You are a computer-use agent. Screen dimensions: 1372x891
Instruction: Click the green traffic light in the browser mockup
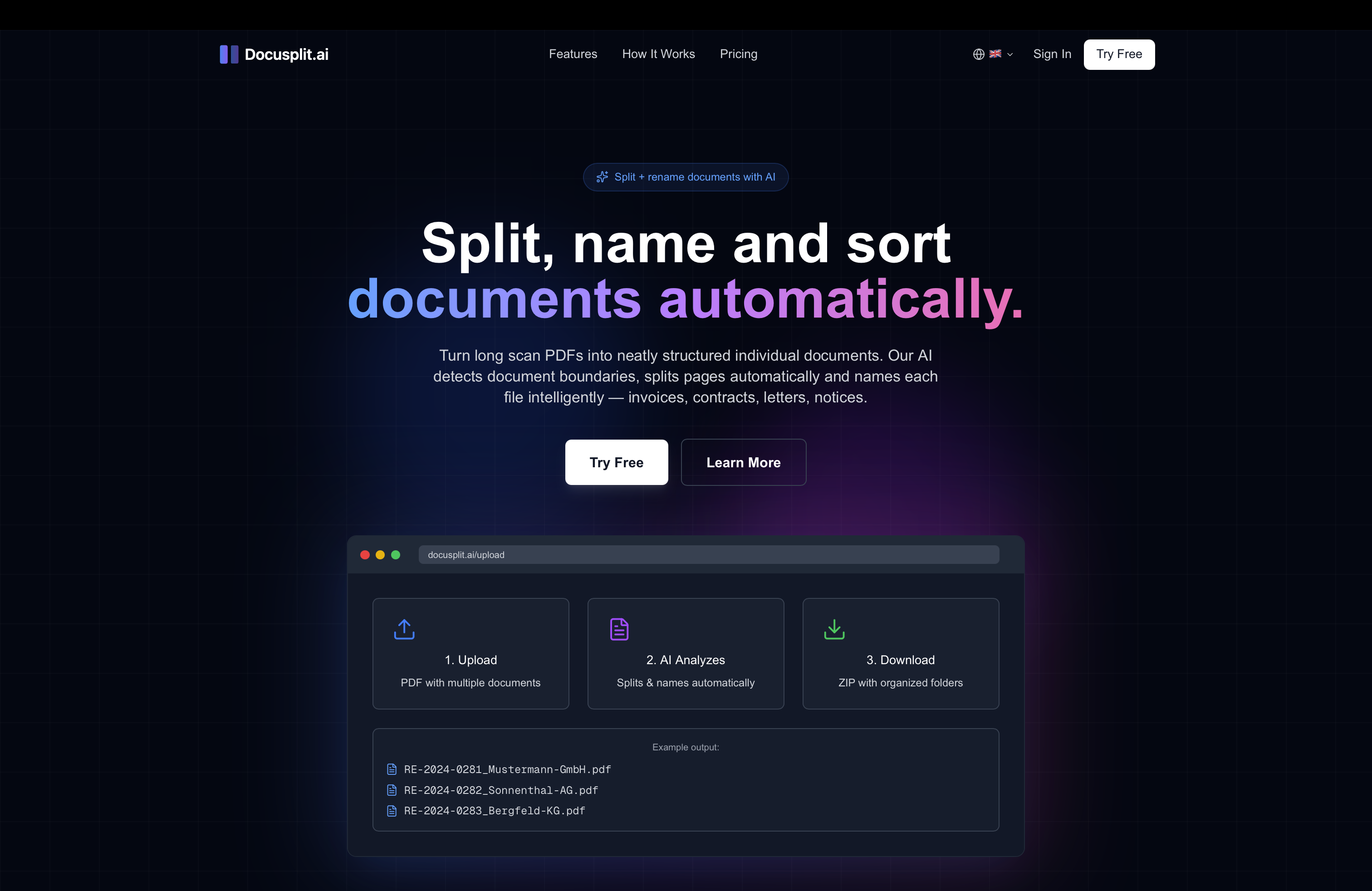pyautogui.click(x=396, y=554)
